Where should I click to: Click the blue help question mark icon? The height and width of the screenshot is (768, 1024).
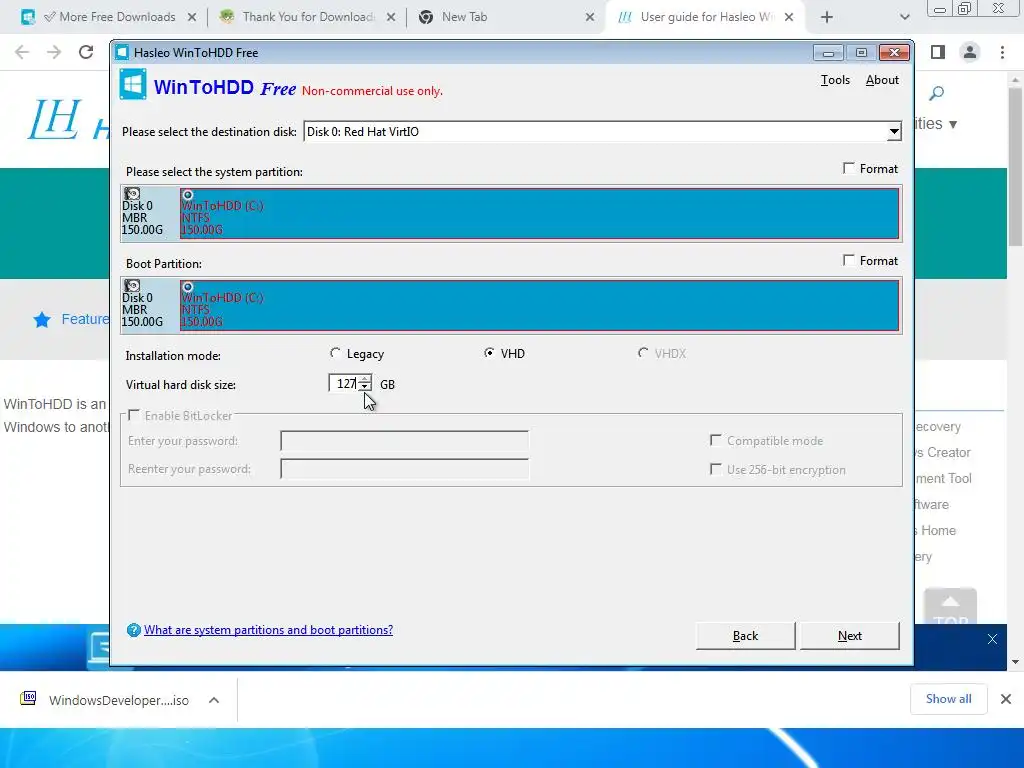(x=134, y=630)
